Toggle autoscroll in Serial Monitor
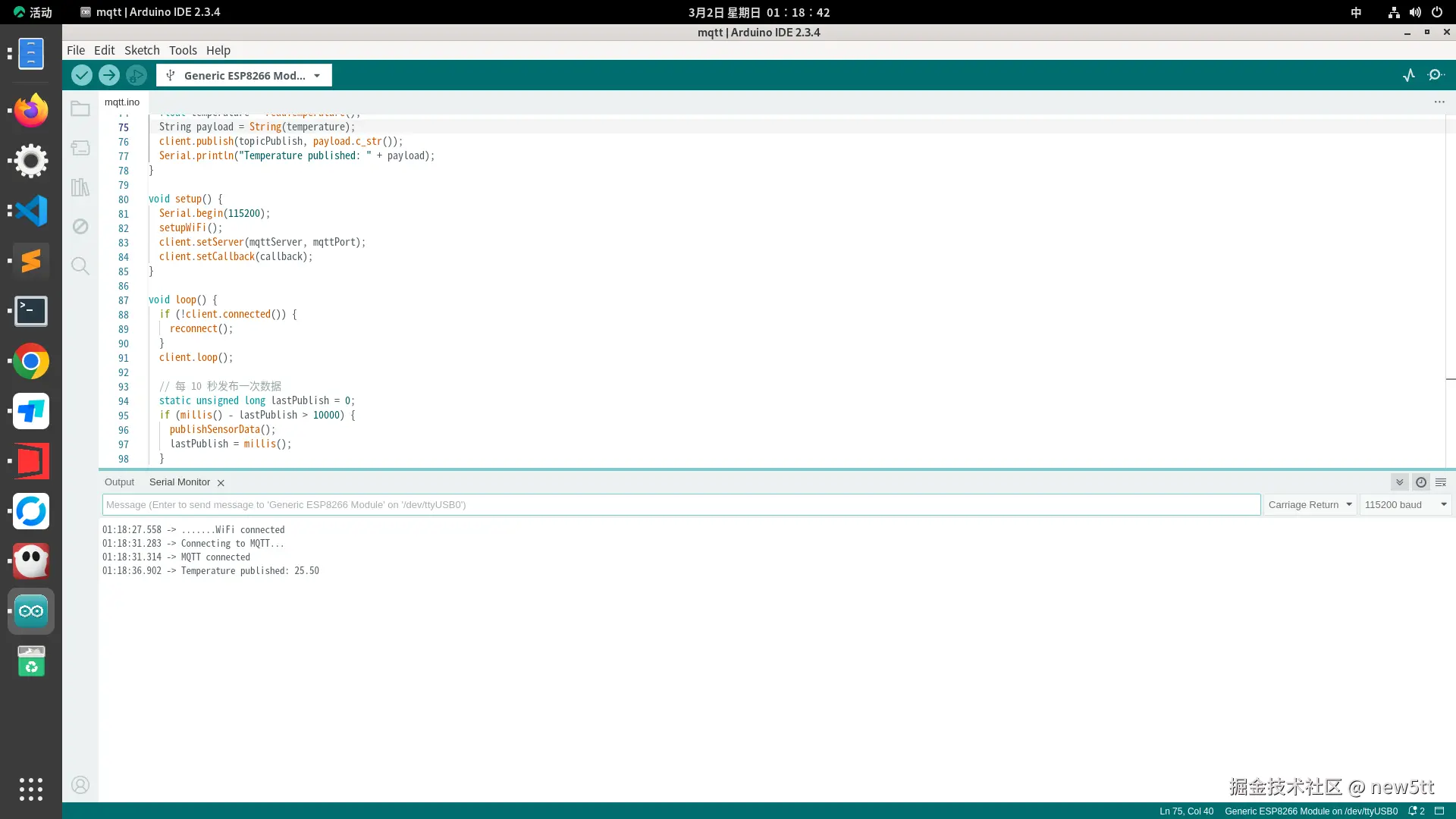1456x819 pixels. (x=1400, y=482)
